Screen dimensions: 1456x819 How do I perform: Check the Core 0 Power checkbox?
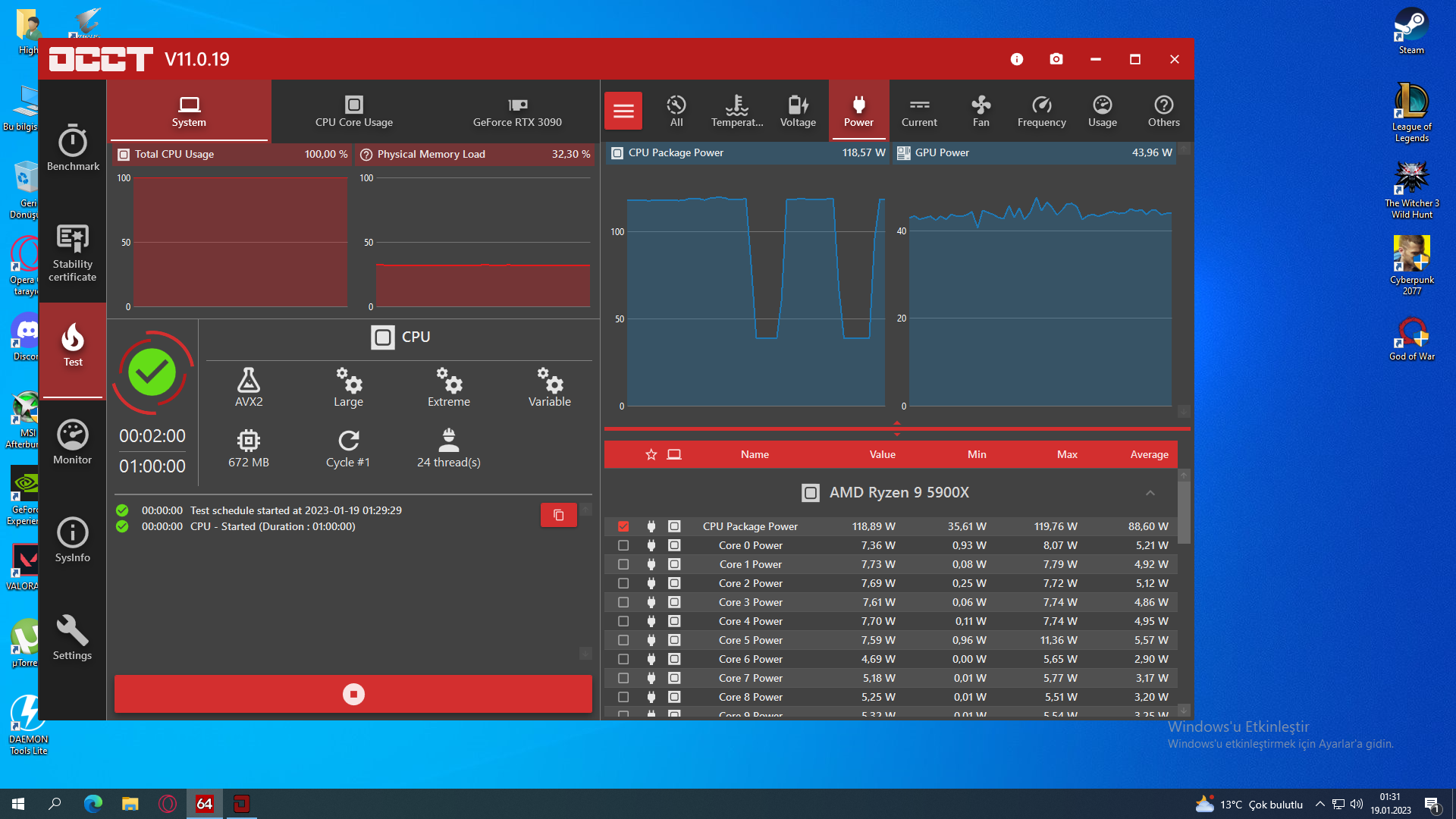[623, 545]
